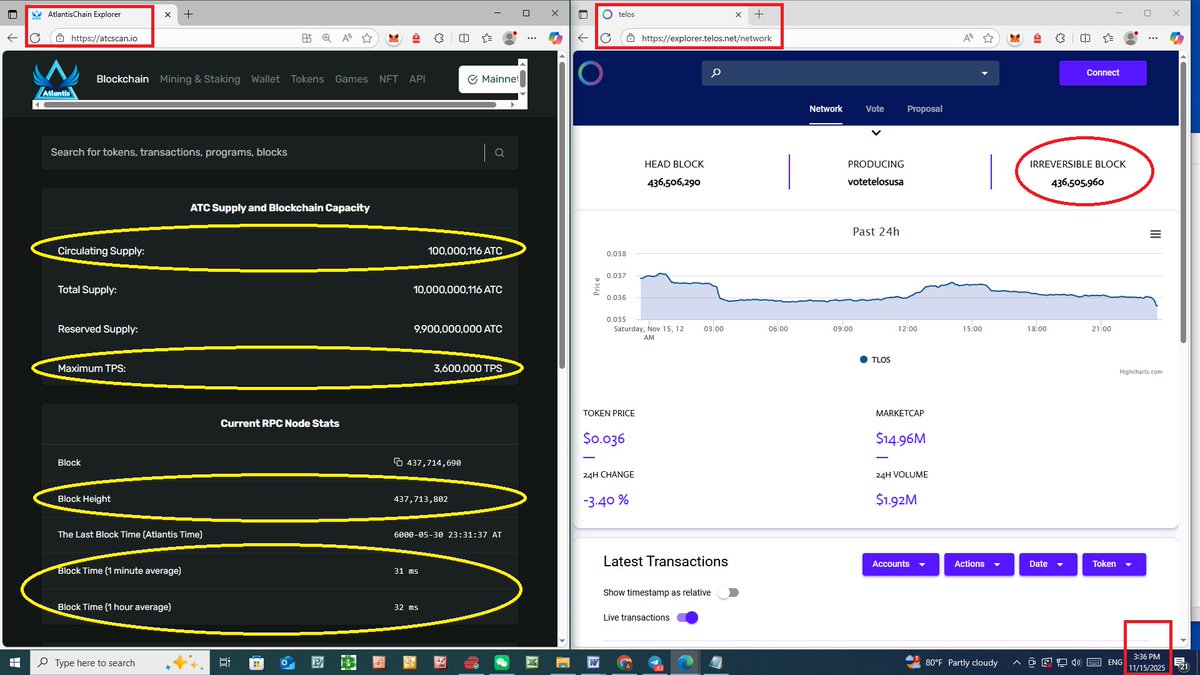Open the MetaMask extension in the telos window
This screenshot has height=675, width=1200.
(x=1015, y=38)
